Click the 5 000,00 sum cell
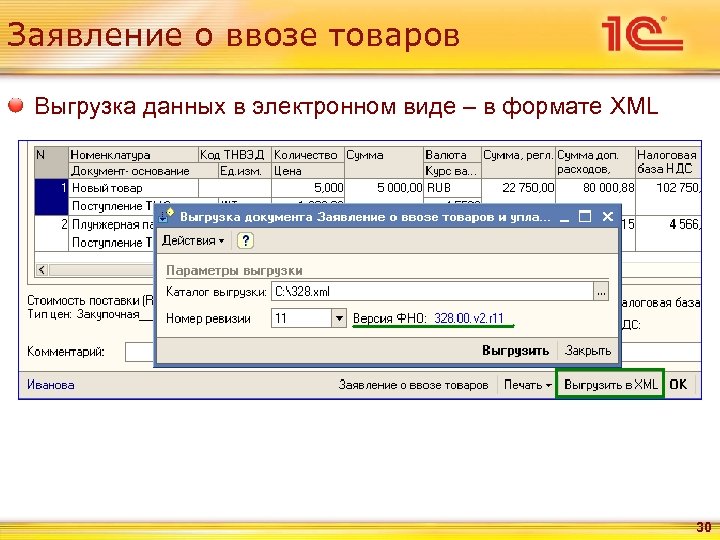The height and width of the screenshot is (540, 720). 384,188
